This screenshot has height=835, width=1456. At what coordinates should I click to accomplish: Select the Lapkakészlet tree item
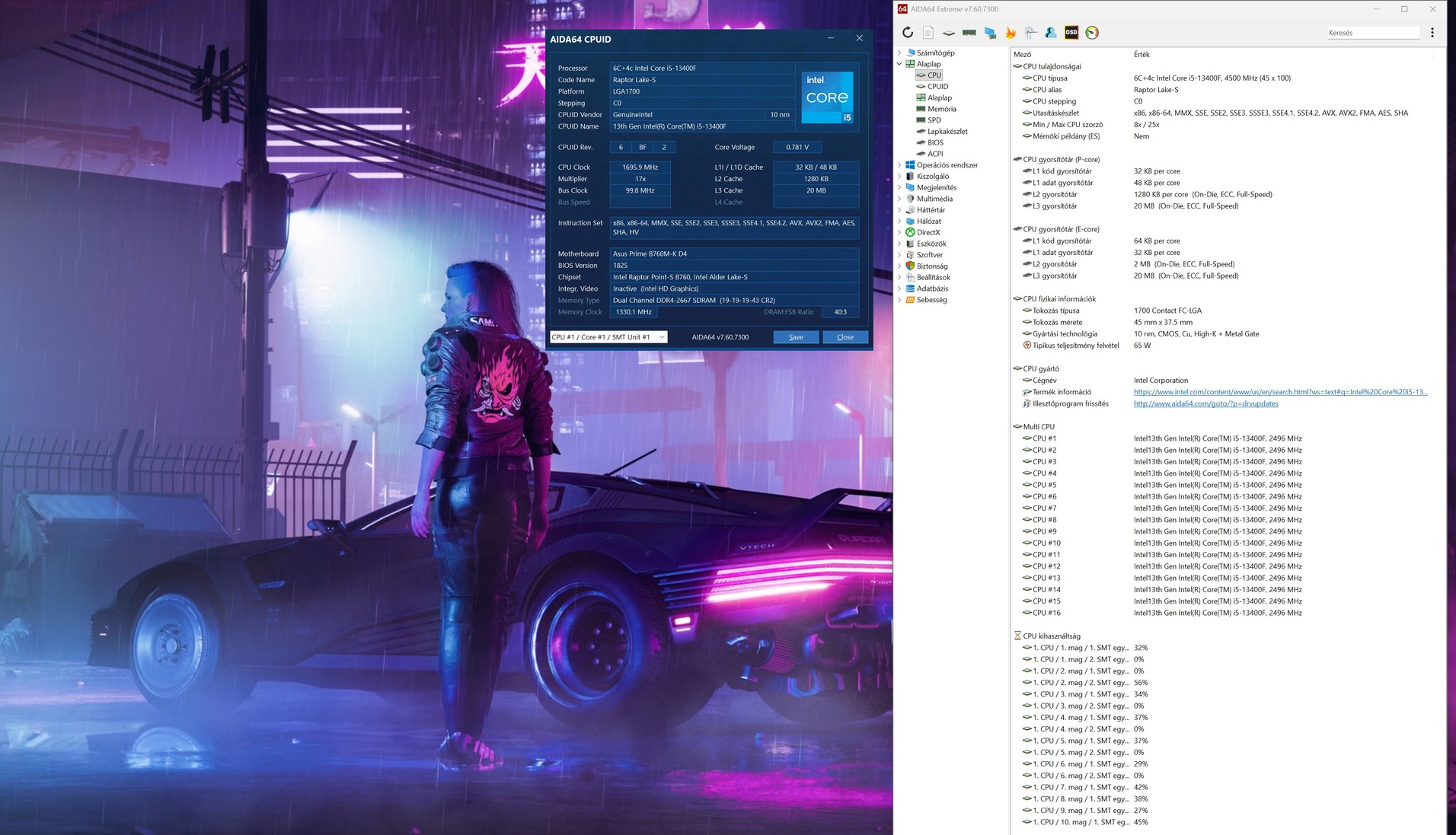(x=947, y=132)
